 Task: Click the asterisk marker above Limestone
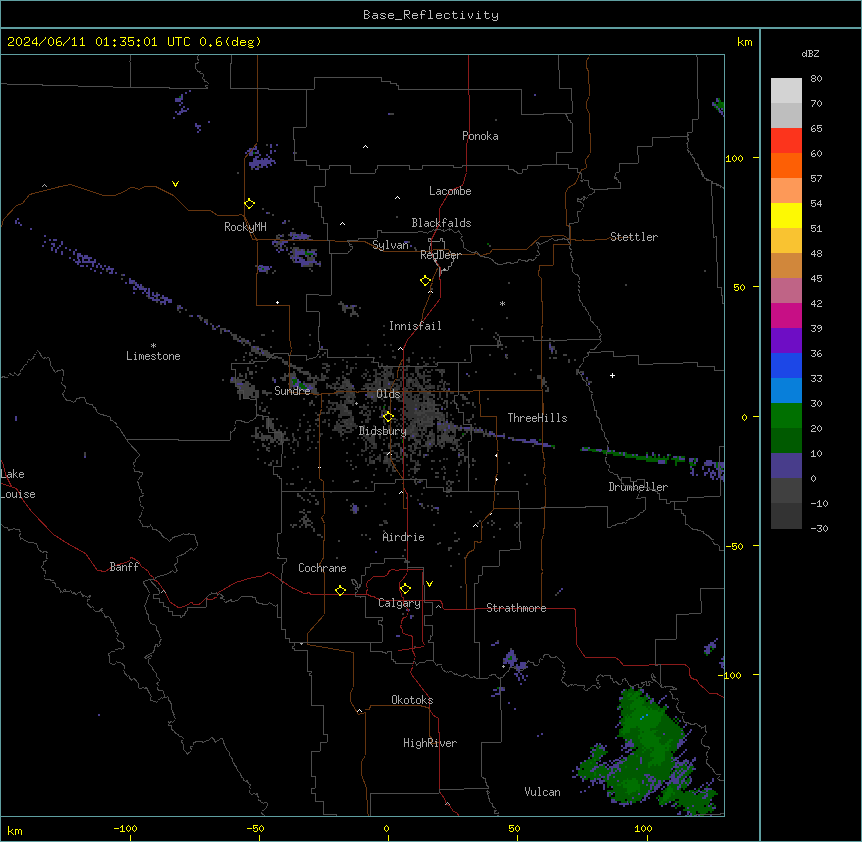coord(153,346)
